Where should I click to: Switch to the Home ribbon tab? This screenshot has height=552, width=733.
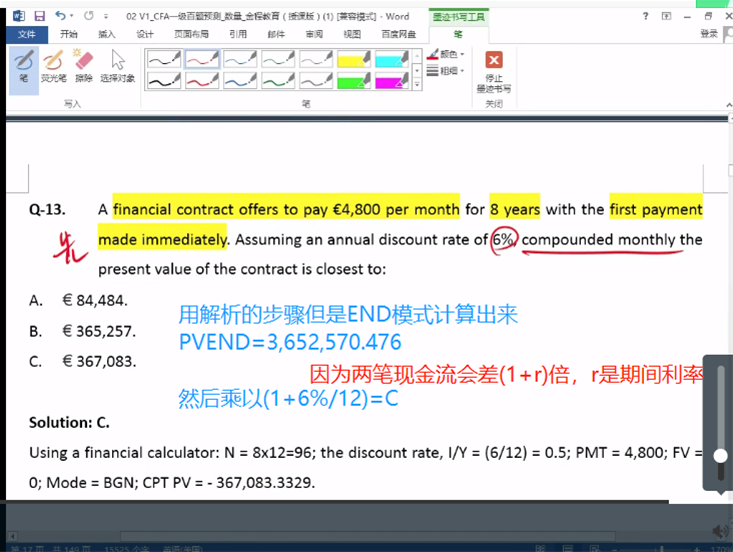[x=69, y=34]
